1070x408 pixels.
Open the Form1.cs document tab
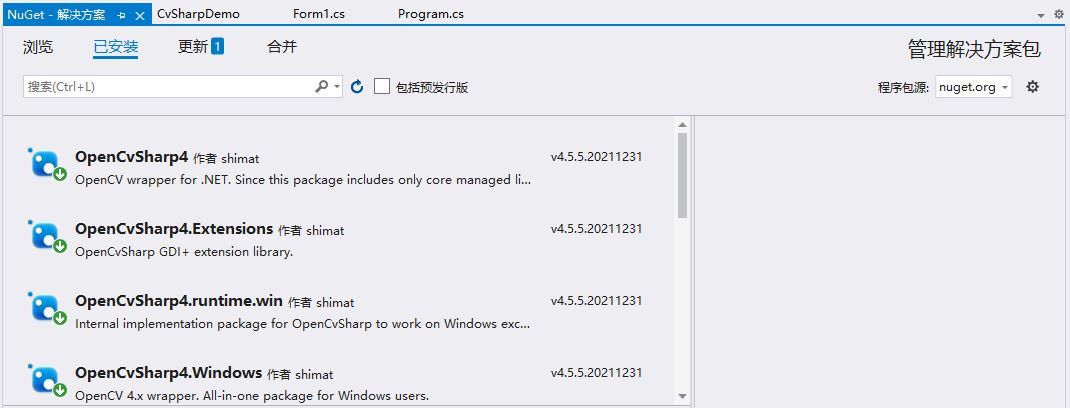tap(319, 14)
